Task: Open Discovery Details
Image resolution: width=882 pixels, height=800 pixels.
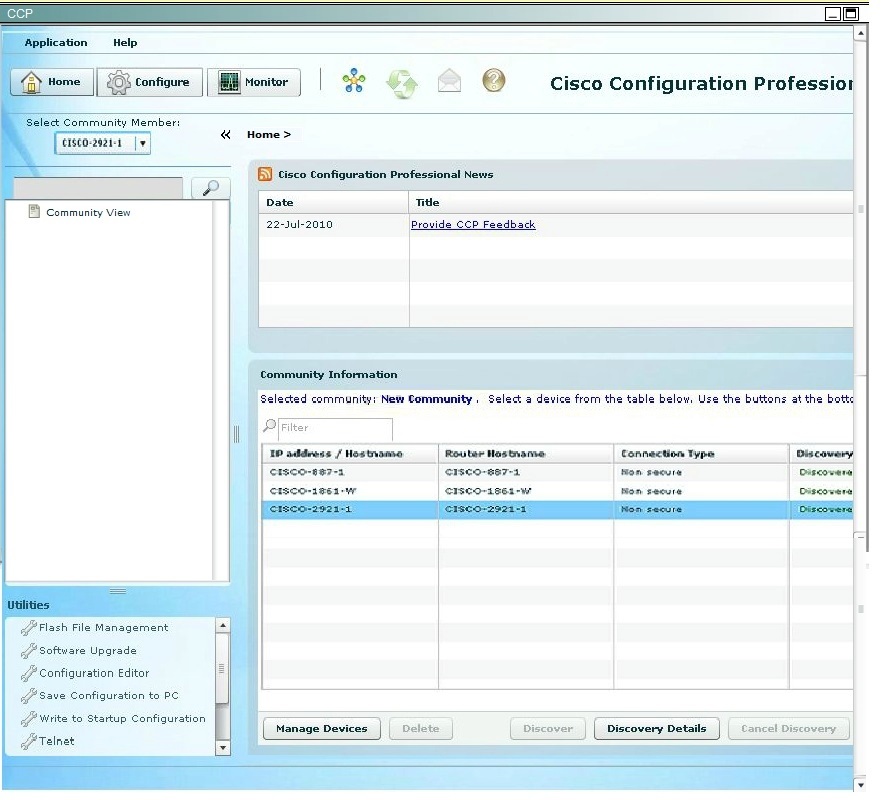Action: 656,729
